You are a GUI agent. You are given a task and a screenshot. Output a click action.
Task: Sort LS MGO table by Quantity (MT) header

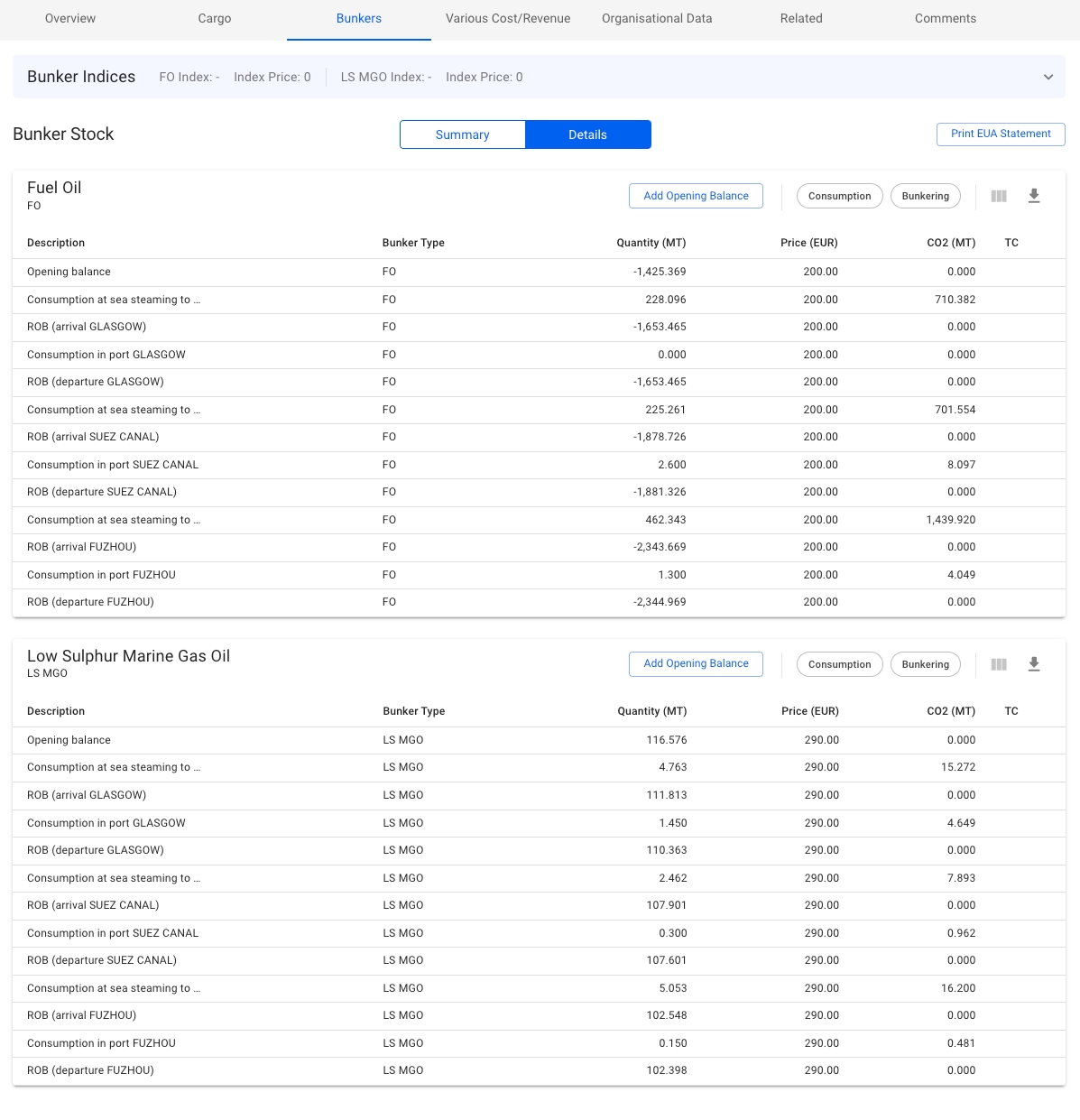tap(651, 711)
